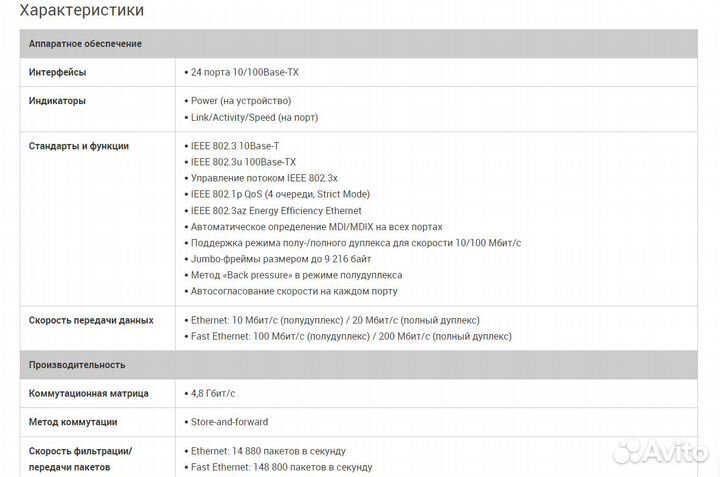Viewport: 720px width, 477px height.
Task: Click the 24 порта 10/100Base-TX text
Action: [x=243, y=72]
